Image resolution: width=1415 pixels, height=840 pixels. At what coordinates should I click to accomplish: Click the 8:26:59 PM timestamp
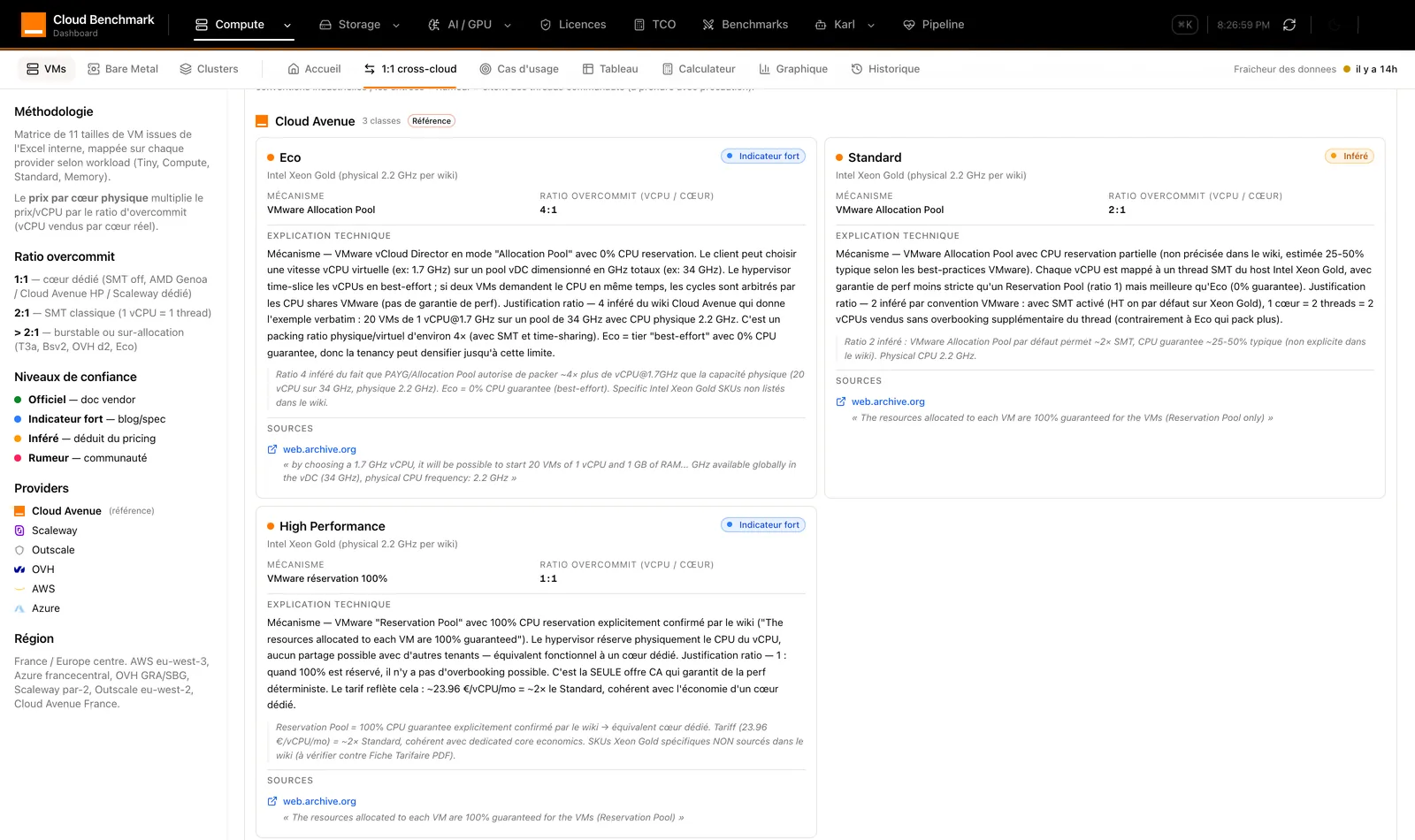coord(1243,25)
